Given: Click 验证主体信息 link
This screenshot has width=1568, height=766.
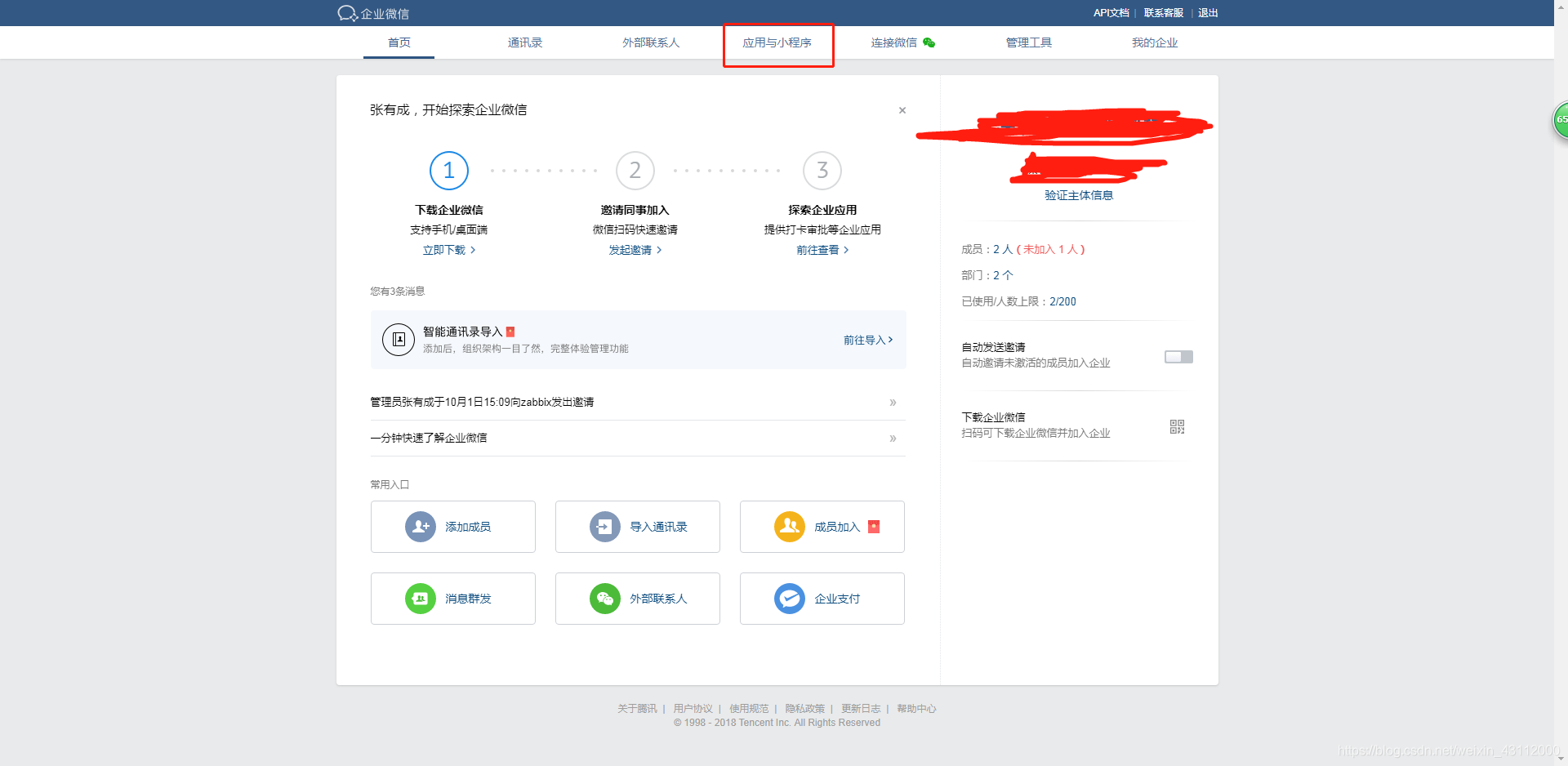Looking at the screenshot, I should (x=1079, y=195).
